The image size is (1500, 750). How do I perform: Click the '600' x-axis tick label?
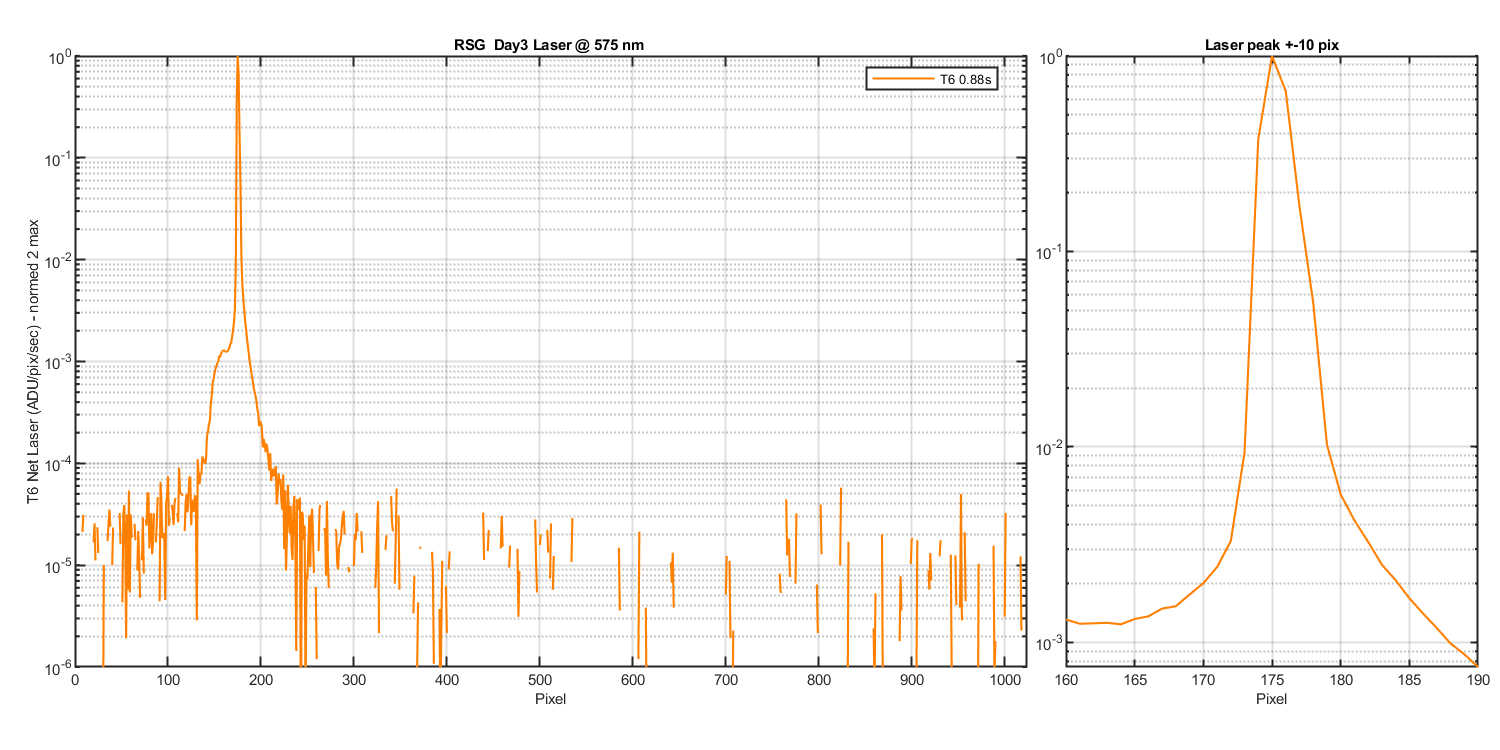(x=633, y=680)
